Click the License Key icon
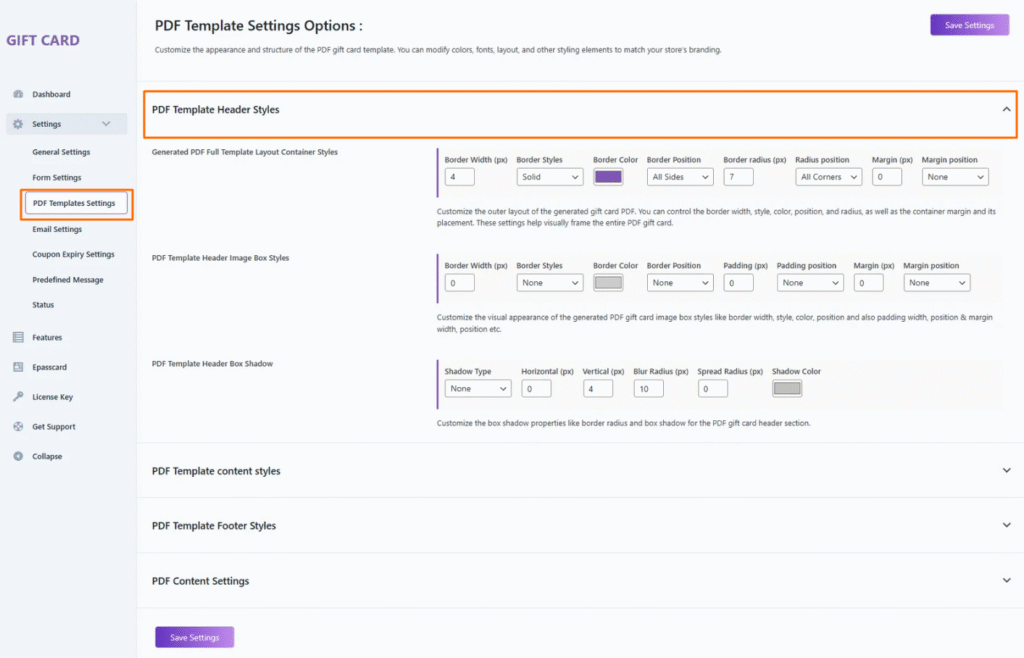The image size is (1024, 658). pos(18,397)
